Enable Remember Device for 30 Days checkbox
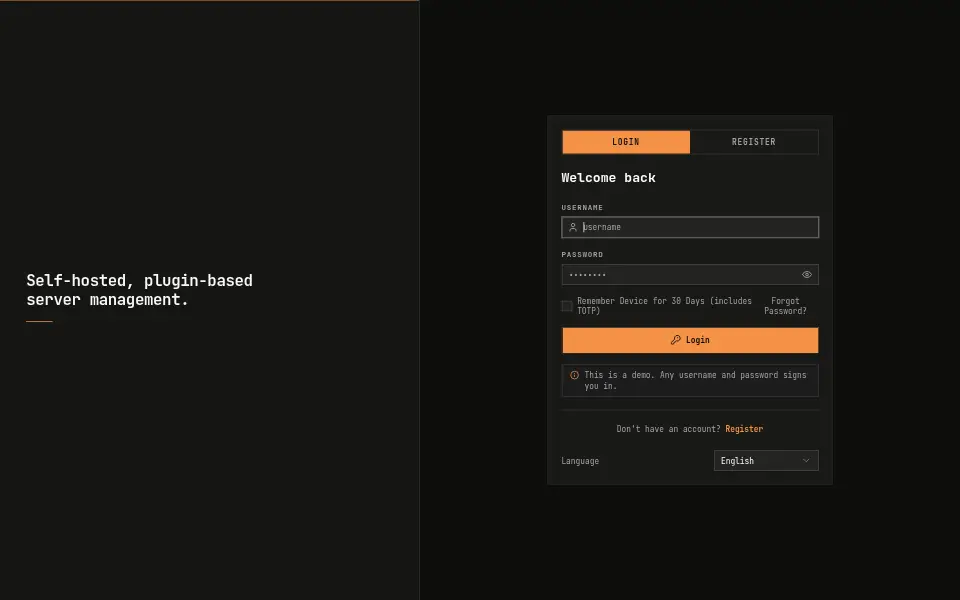 (567, 306)
